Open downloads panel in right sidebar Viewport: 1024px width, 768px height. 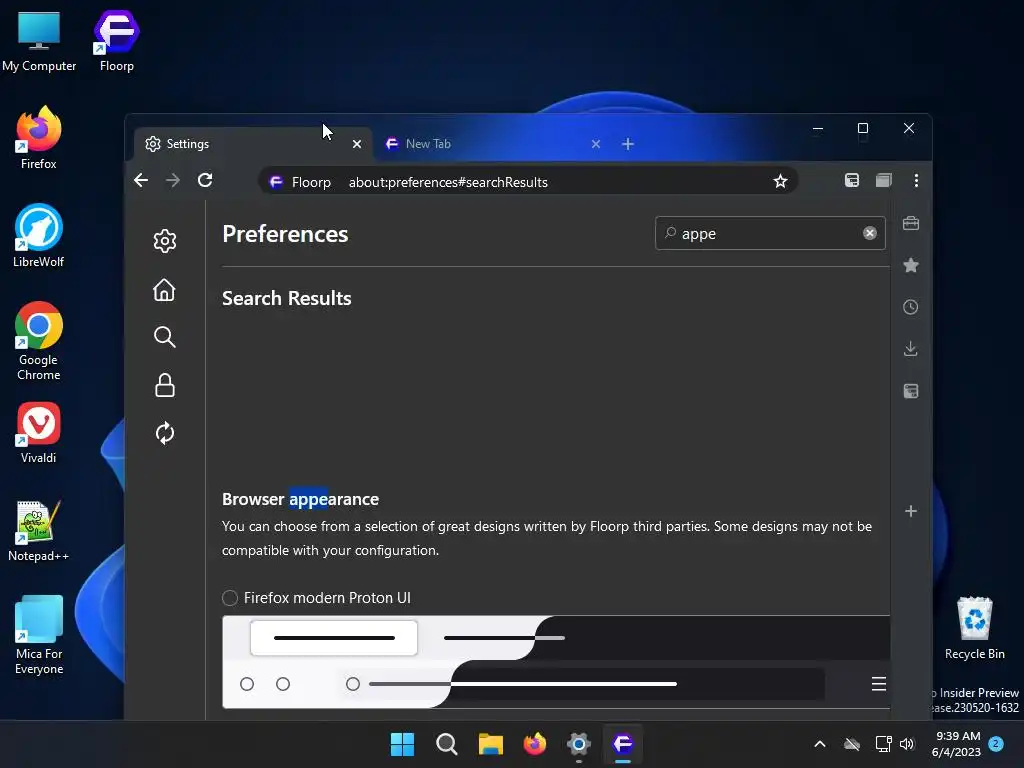pyautogui.click(x=911, y=349)
